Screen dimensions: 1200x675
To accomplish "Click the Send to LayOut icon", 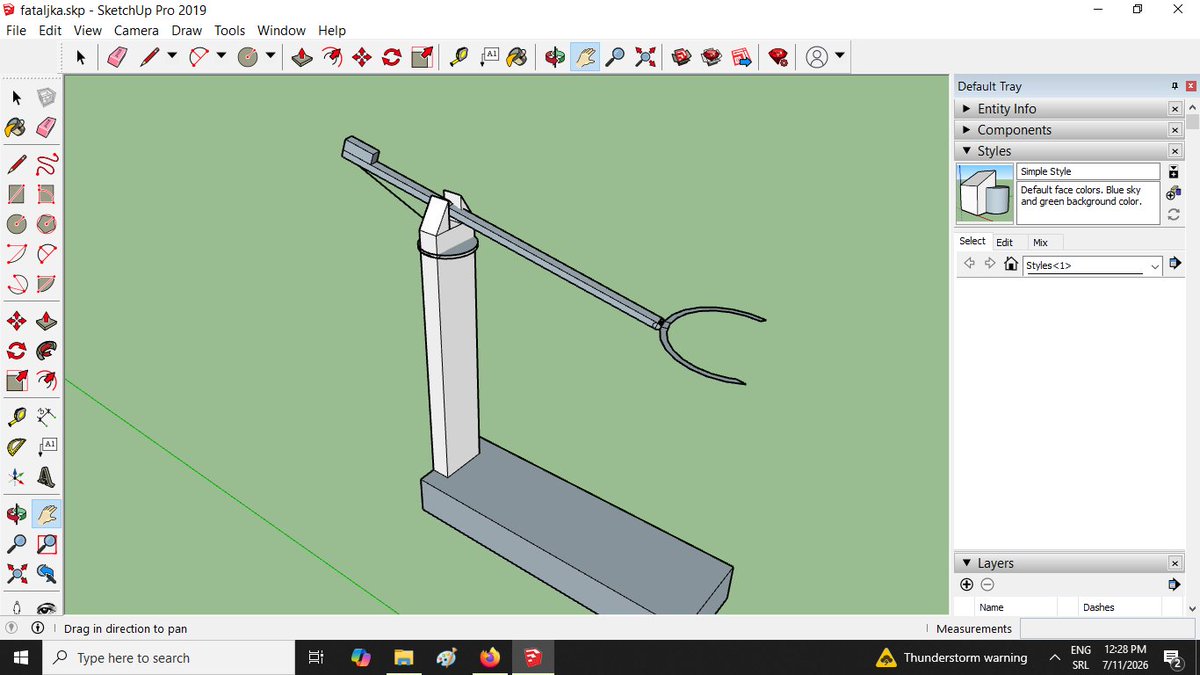I will 741,57.
